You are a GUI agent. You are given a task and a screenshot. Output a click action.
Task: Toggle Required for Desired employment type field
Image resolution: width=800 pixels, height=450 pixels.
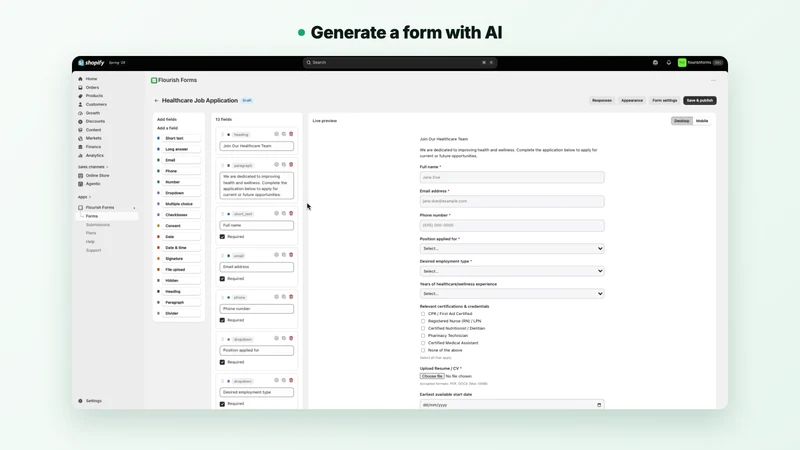coord(222,404)
